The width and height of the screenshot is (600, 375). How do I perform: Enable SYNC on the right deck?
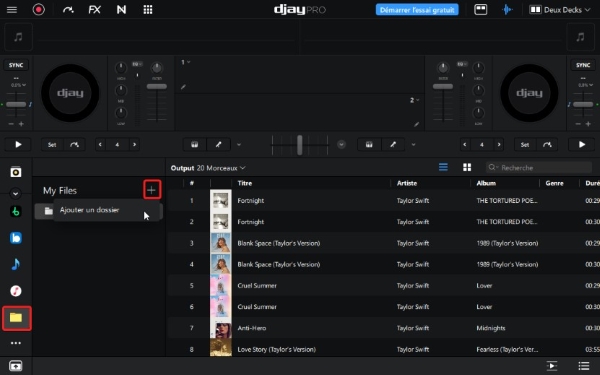click(583, 65)
